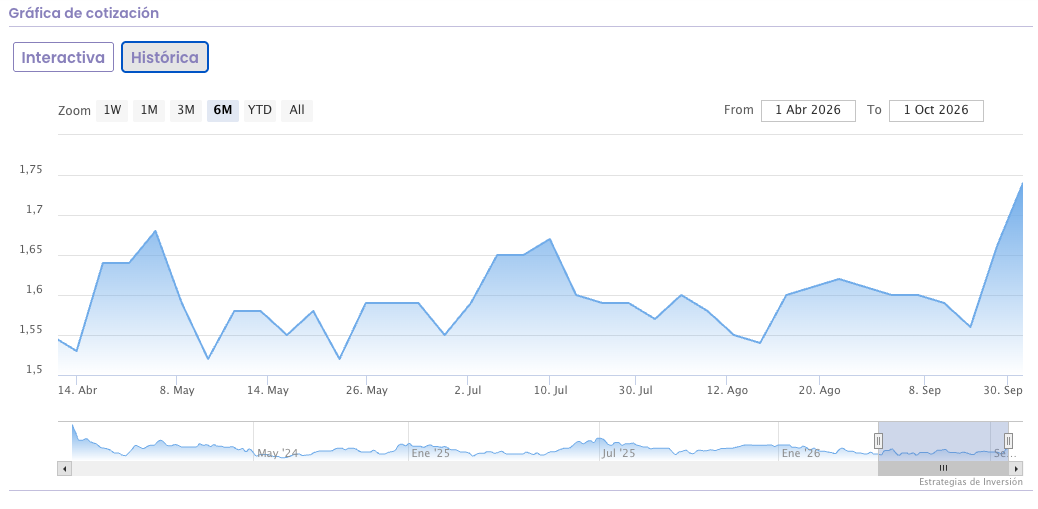The image size is (1038, 509).
Task: Click the horizontal scrollbar thumb
Action: tap(943, 469)
